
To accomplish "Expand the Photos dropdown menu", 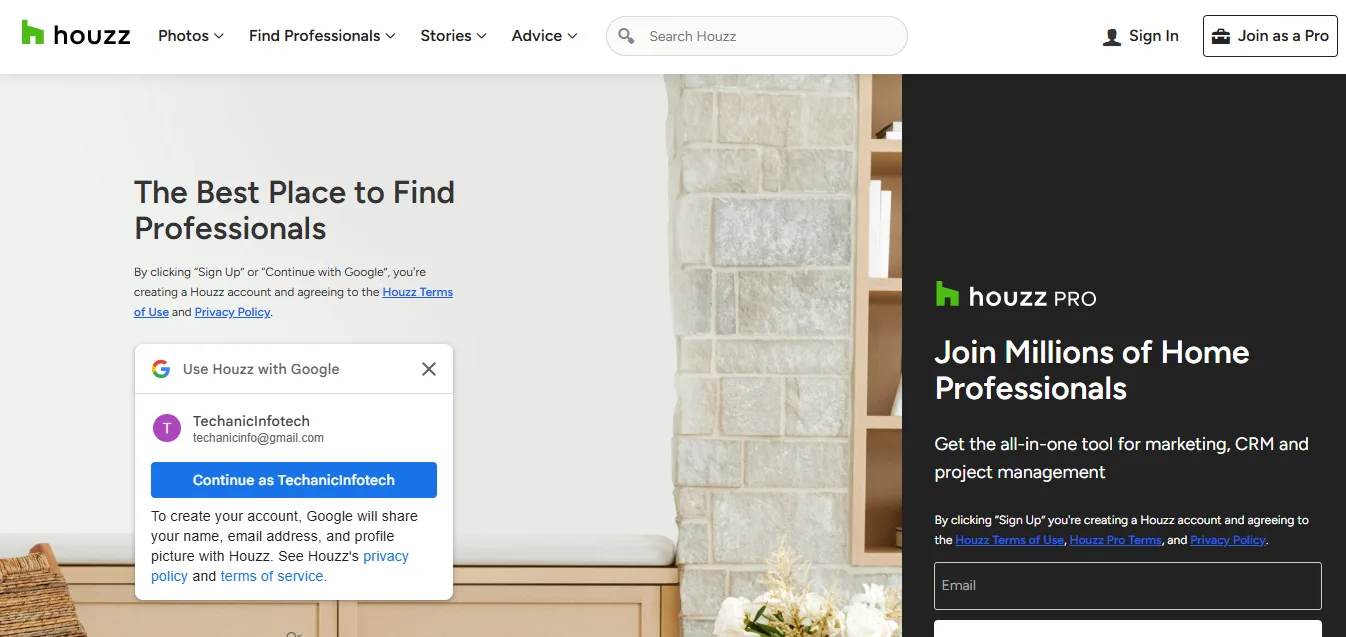I will [190, 36].
